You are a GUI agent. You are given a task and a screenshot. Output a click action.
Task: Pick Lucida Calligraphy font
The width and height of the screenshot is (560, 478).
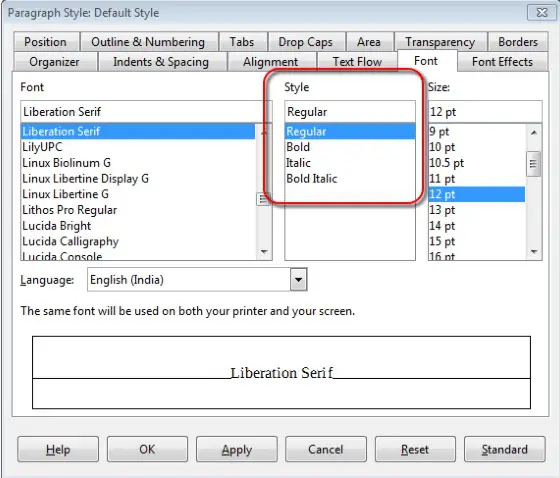(x=138, y=241)
